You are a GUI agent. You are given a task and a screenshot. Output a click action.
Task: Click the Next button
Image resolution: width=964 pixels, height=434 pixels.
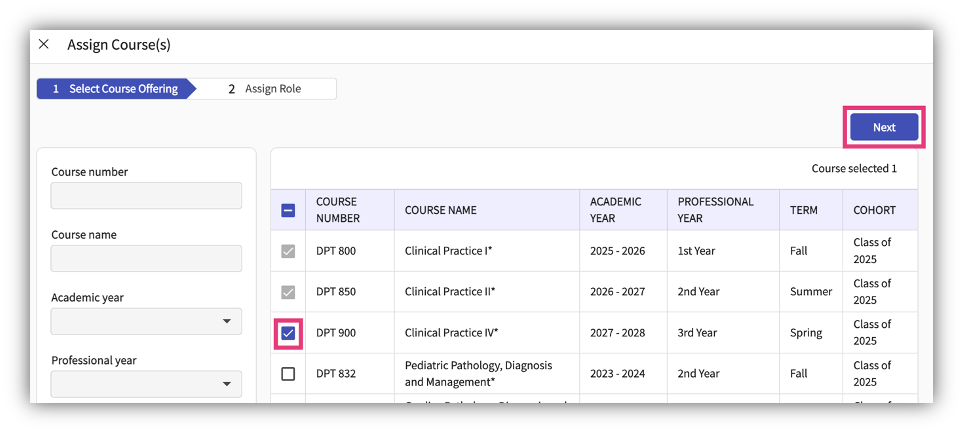[x=883, y=127]
